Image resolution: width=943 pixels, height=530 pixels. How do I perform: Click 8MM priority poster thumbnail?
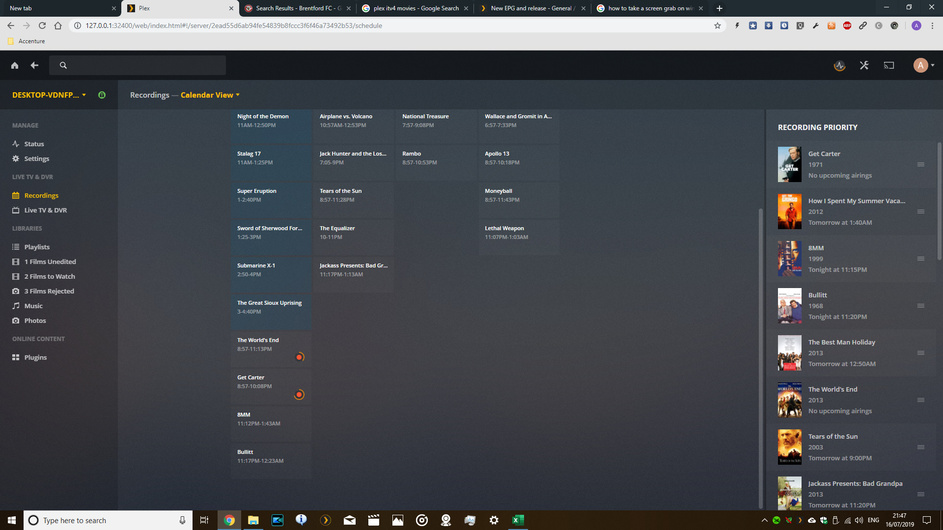(x=789, y=259)
